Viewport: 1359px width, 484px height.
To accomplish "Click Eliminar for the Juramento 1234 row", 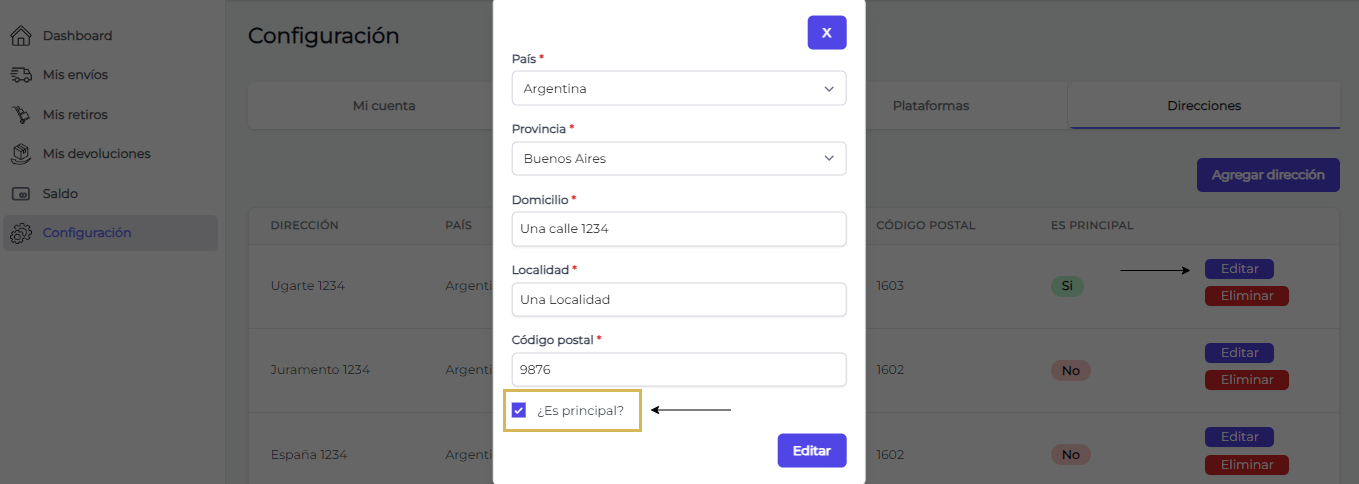I will coord(1247,380).
